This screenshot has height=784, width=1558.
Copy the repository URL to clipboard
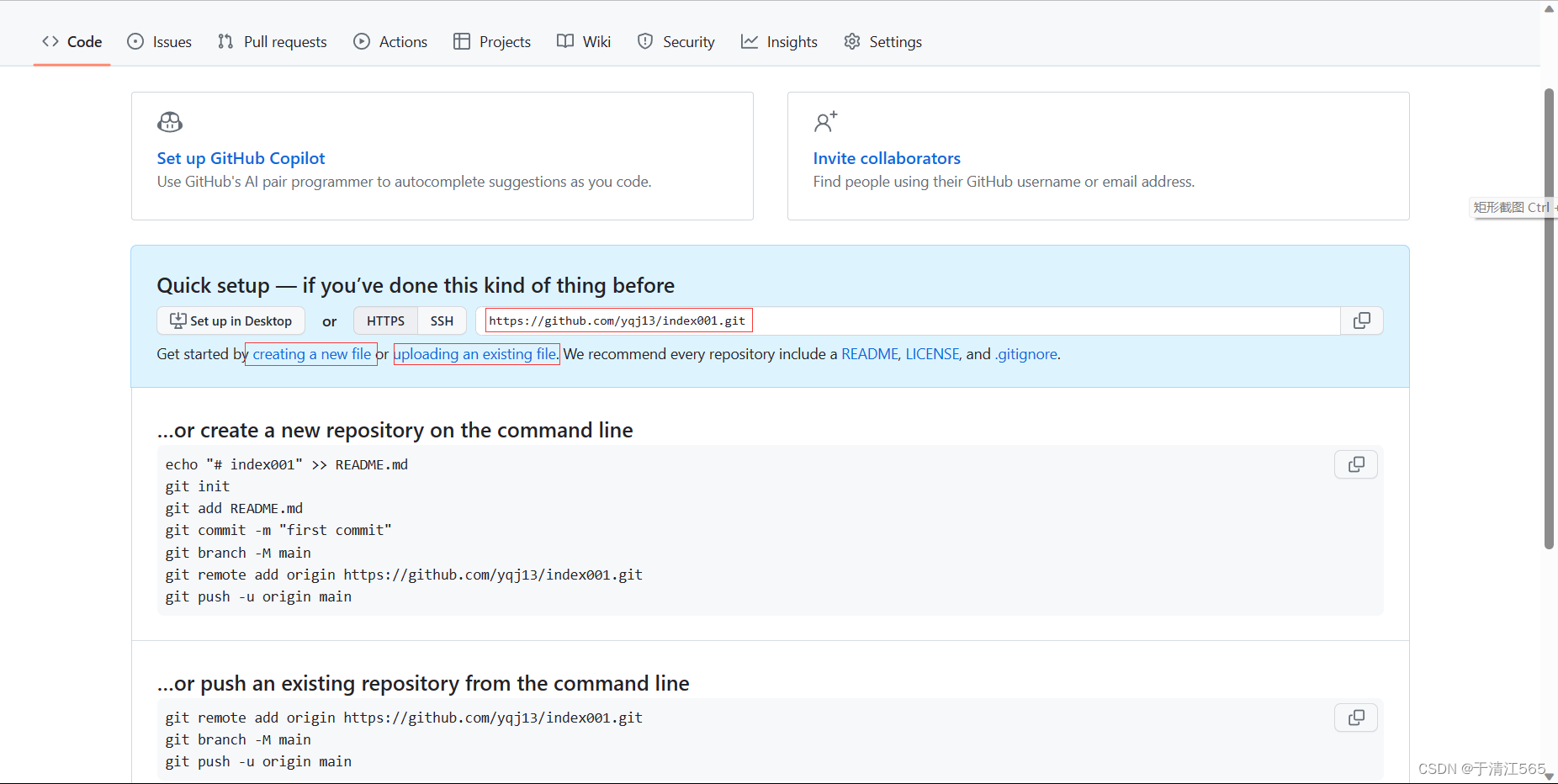coord(1362,320)
